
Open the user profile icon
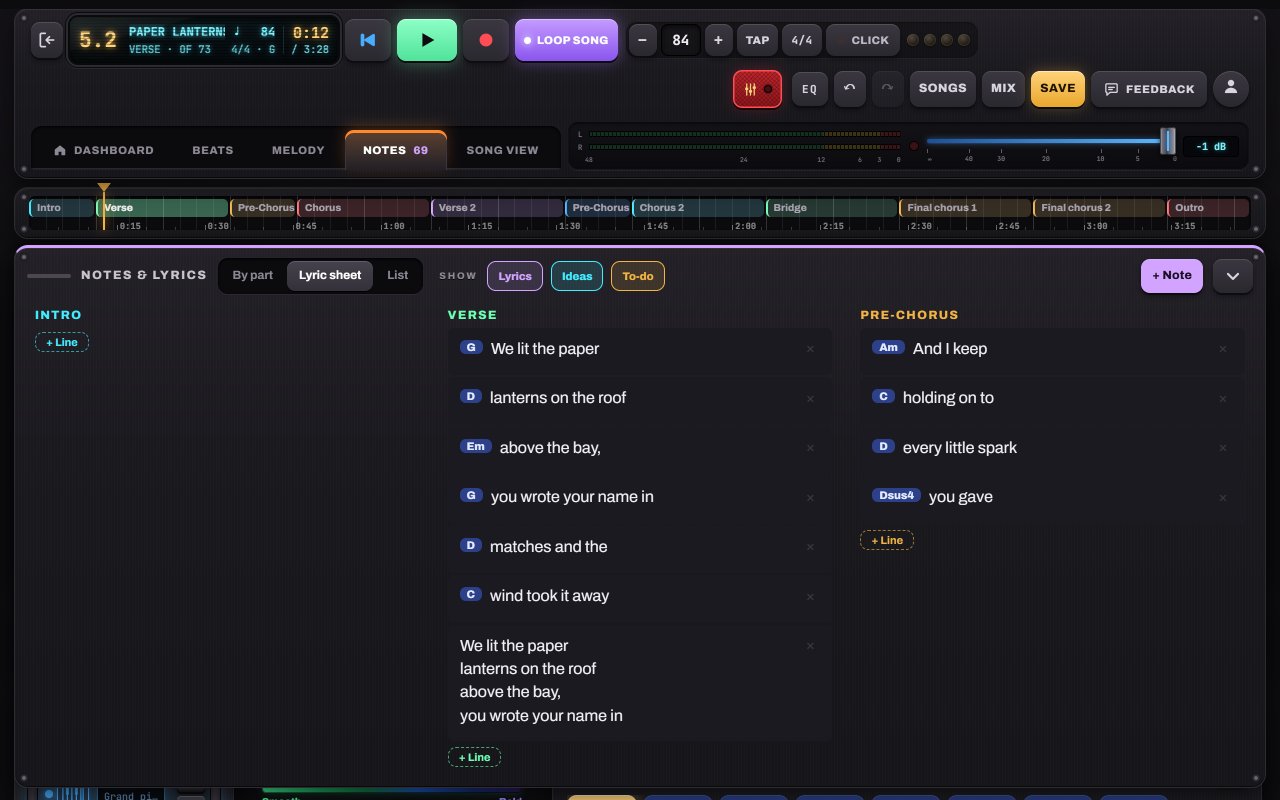pyautogui.click(x=1231, y=88)
